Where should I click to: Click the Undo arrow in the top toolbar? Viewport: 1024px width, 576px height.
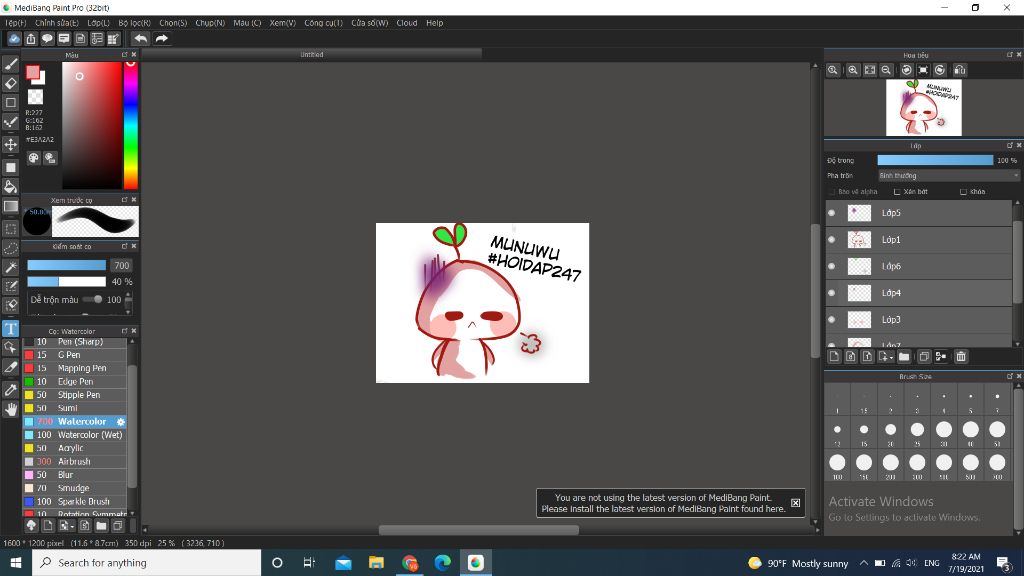(x=140, y=39)
